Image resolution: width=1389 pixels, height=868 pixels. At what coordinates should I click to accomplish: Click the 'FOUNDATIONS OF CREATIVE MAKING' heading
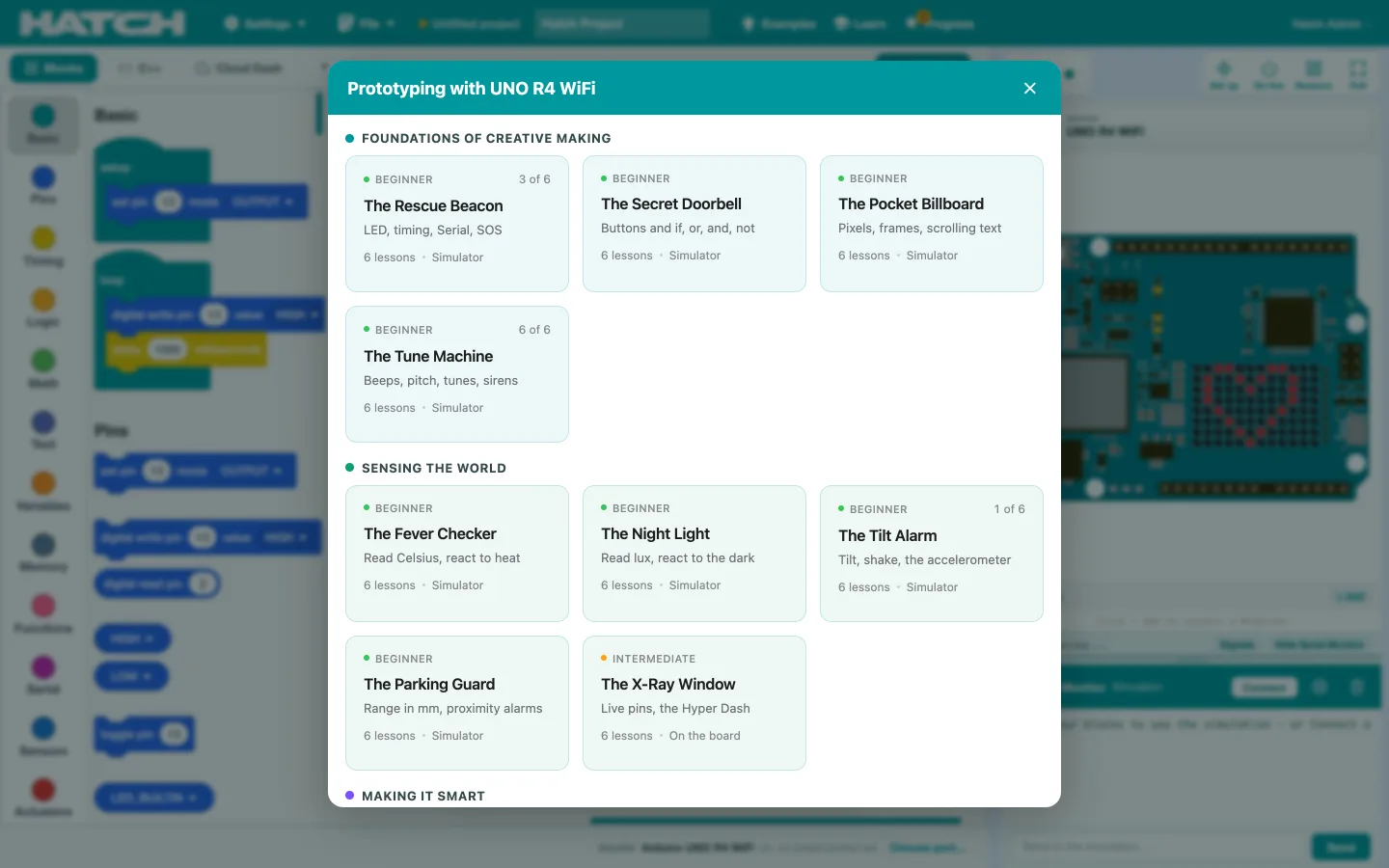point(486,139)
